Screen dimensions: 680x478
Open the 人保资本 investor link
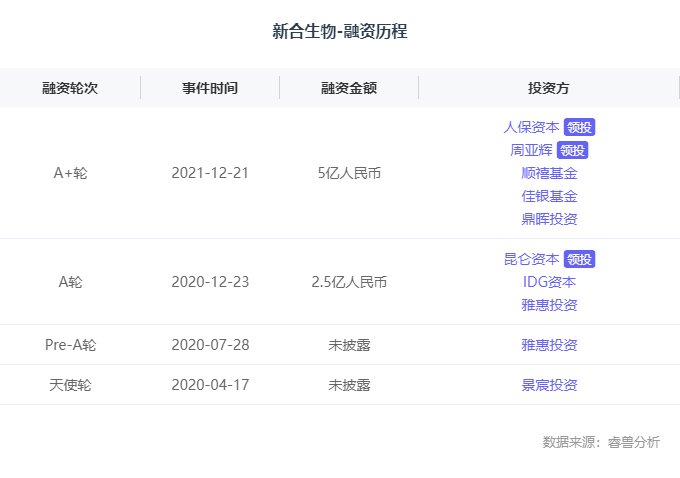(x=531, y=128)
